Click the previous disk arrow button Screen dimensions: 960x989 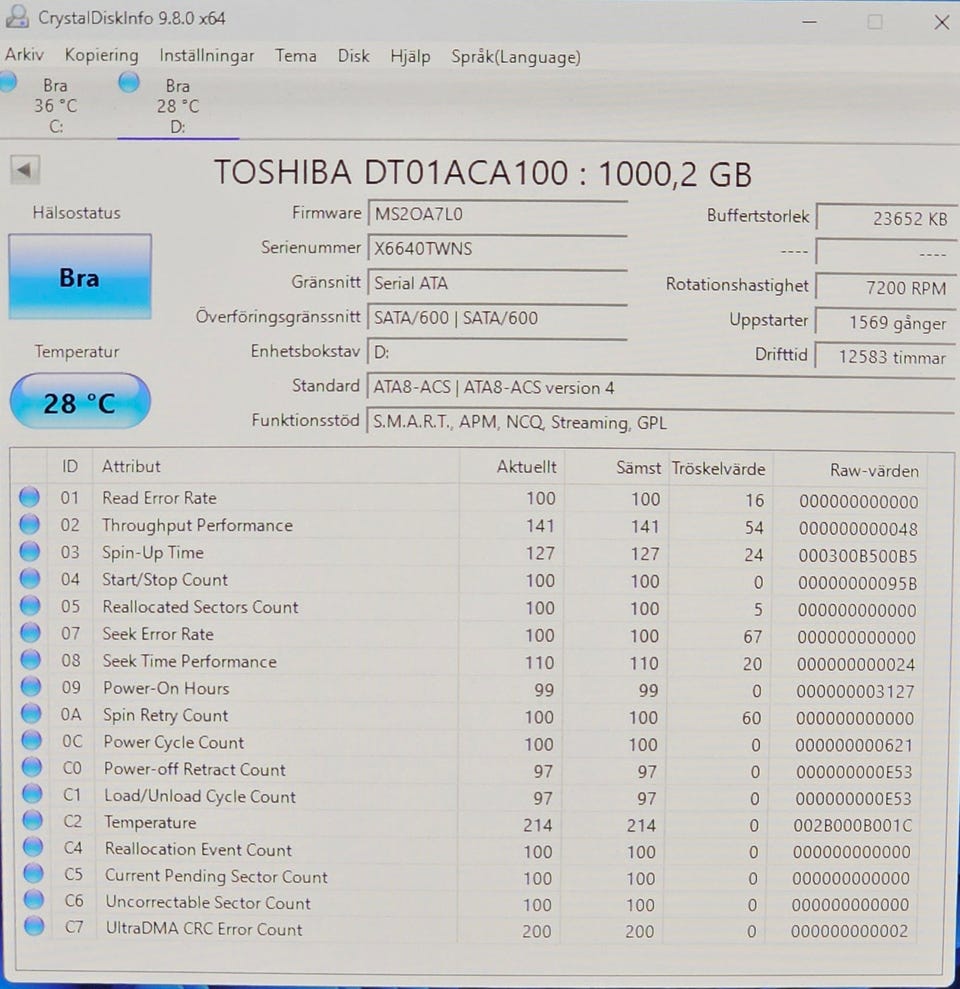click(25, 170)
